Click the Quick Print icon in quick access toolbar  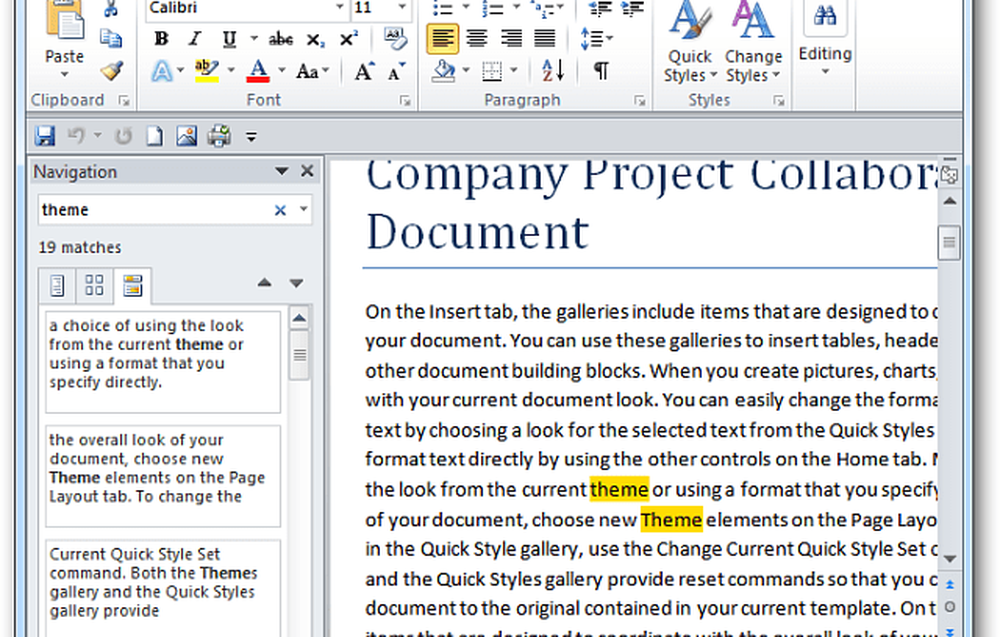(219, 136)
